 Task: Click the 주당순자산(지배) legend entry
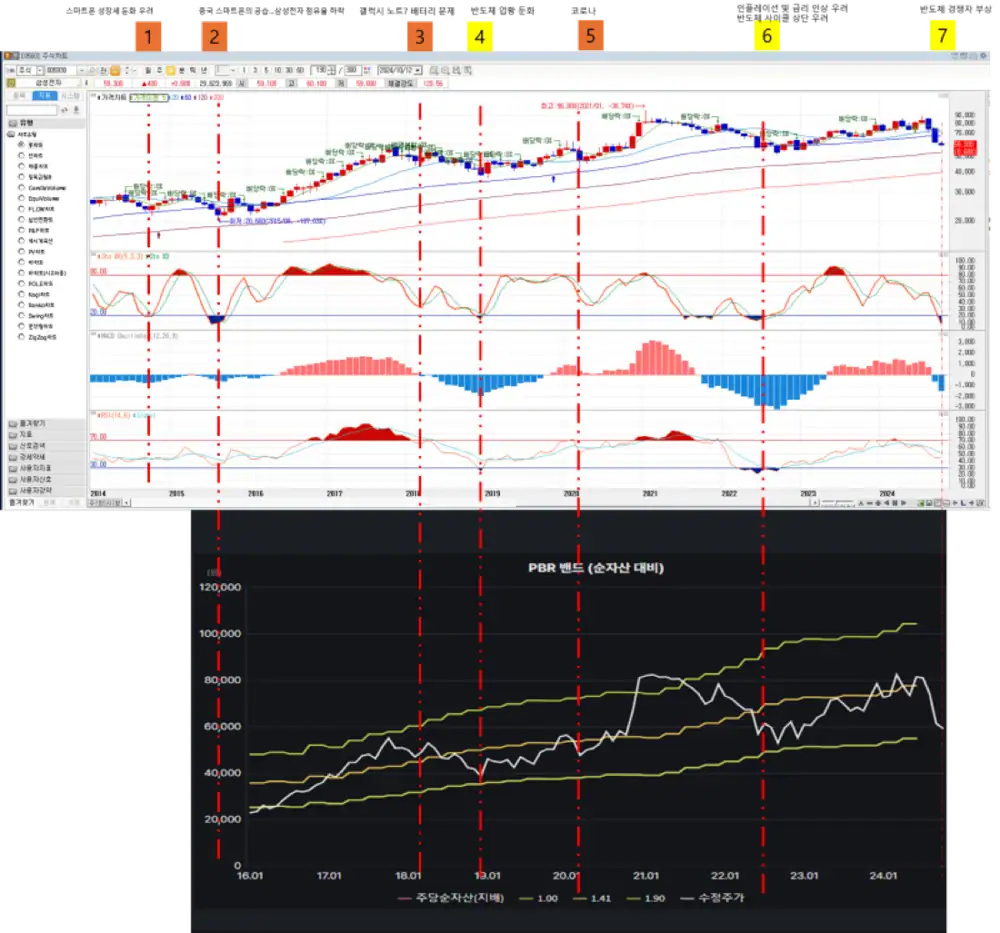pos(451,897)
